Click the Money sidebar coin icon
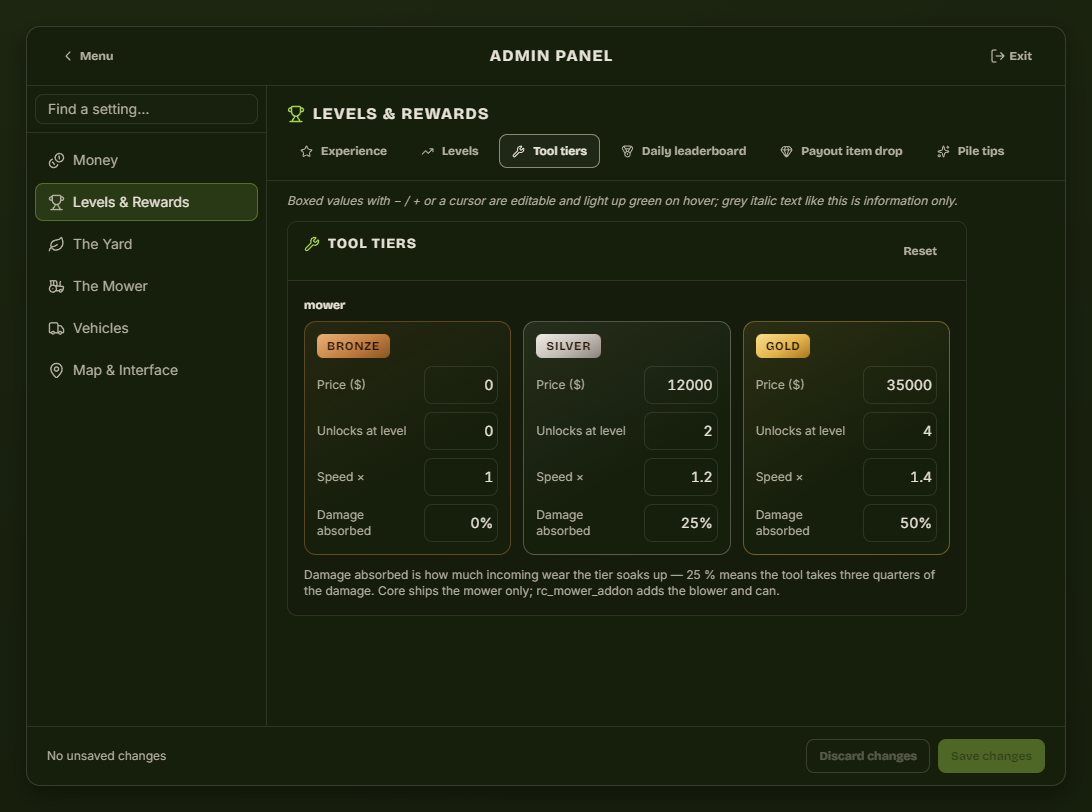 click(x=56, y=160)
